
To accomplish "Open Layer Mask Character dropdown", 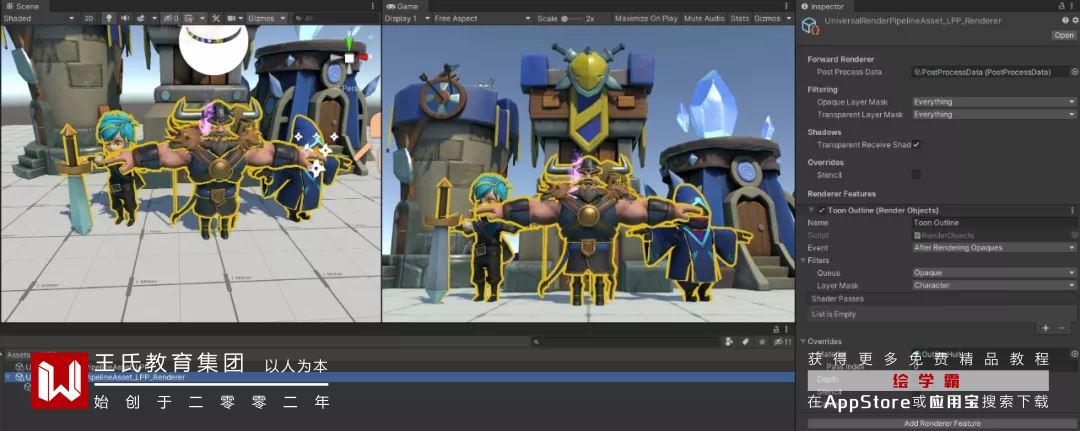I will point(994,285).
